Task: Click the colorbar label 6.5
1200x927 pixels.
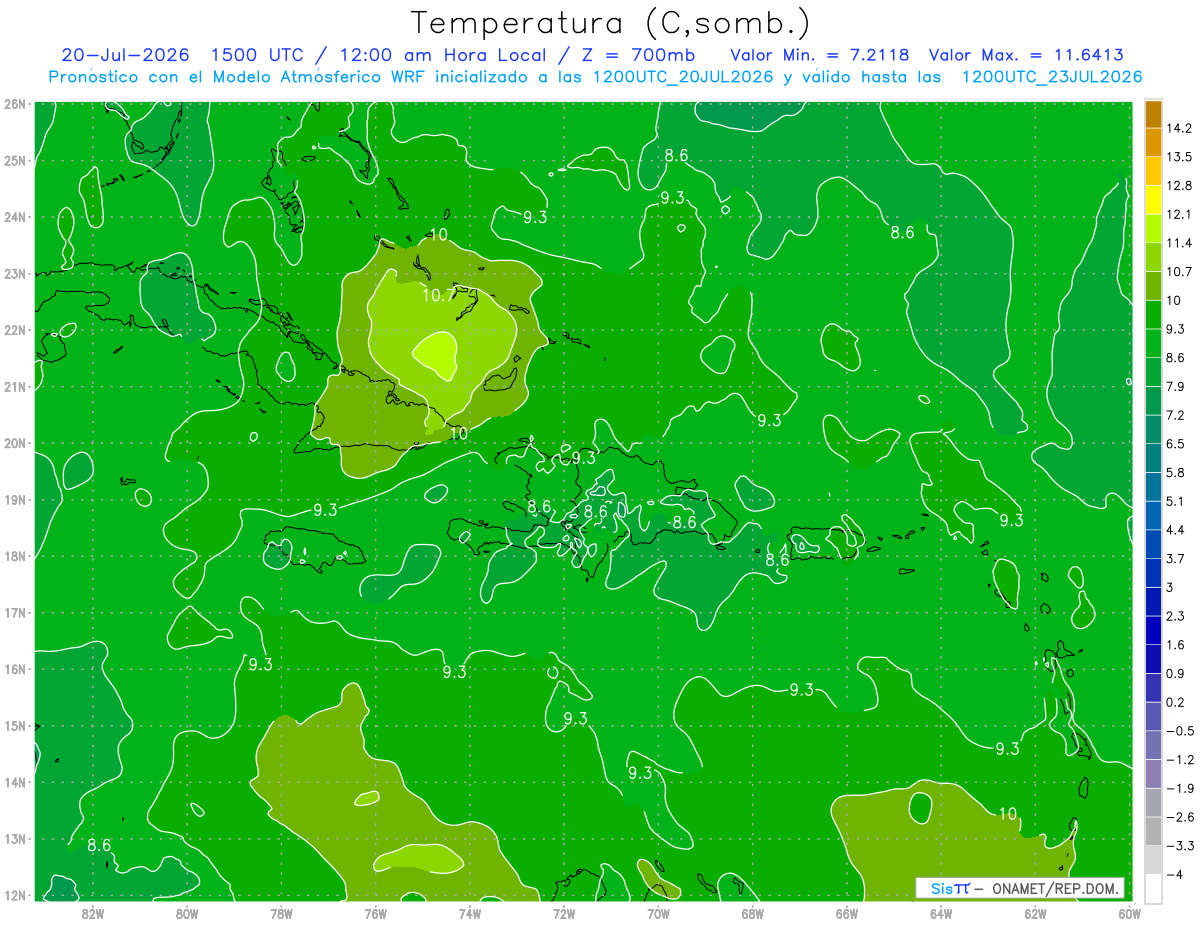Action: 1175,444
